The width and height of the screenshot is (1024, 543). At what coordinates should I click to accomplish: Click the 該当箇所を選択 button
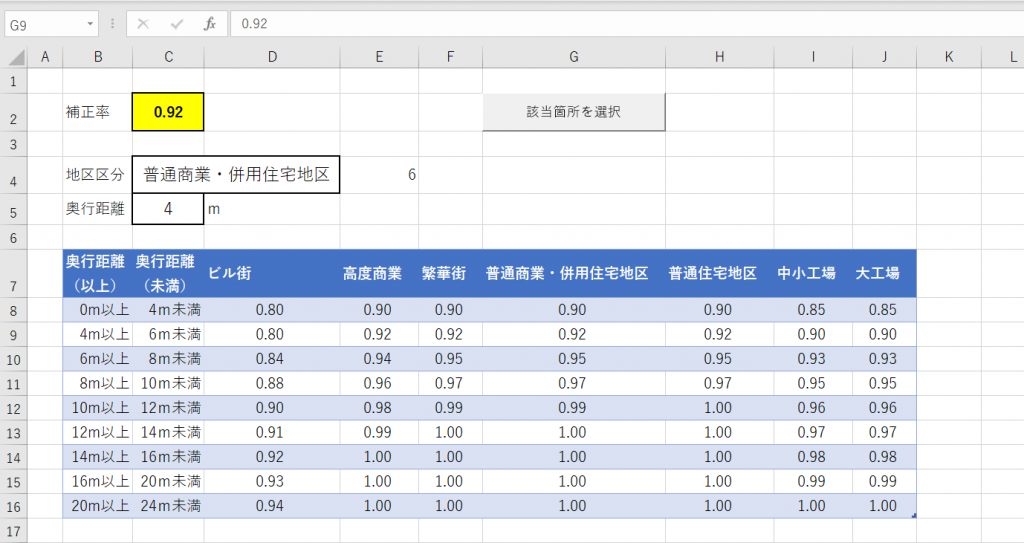click(574, 112)
